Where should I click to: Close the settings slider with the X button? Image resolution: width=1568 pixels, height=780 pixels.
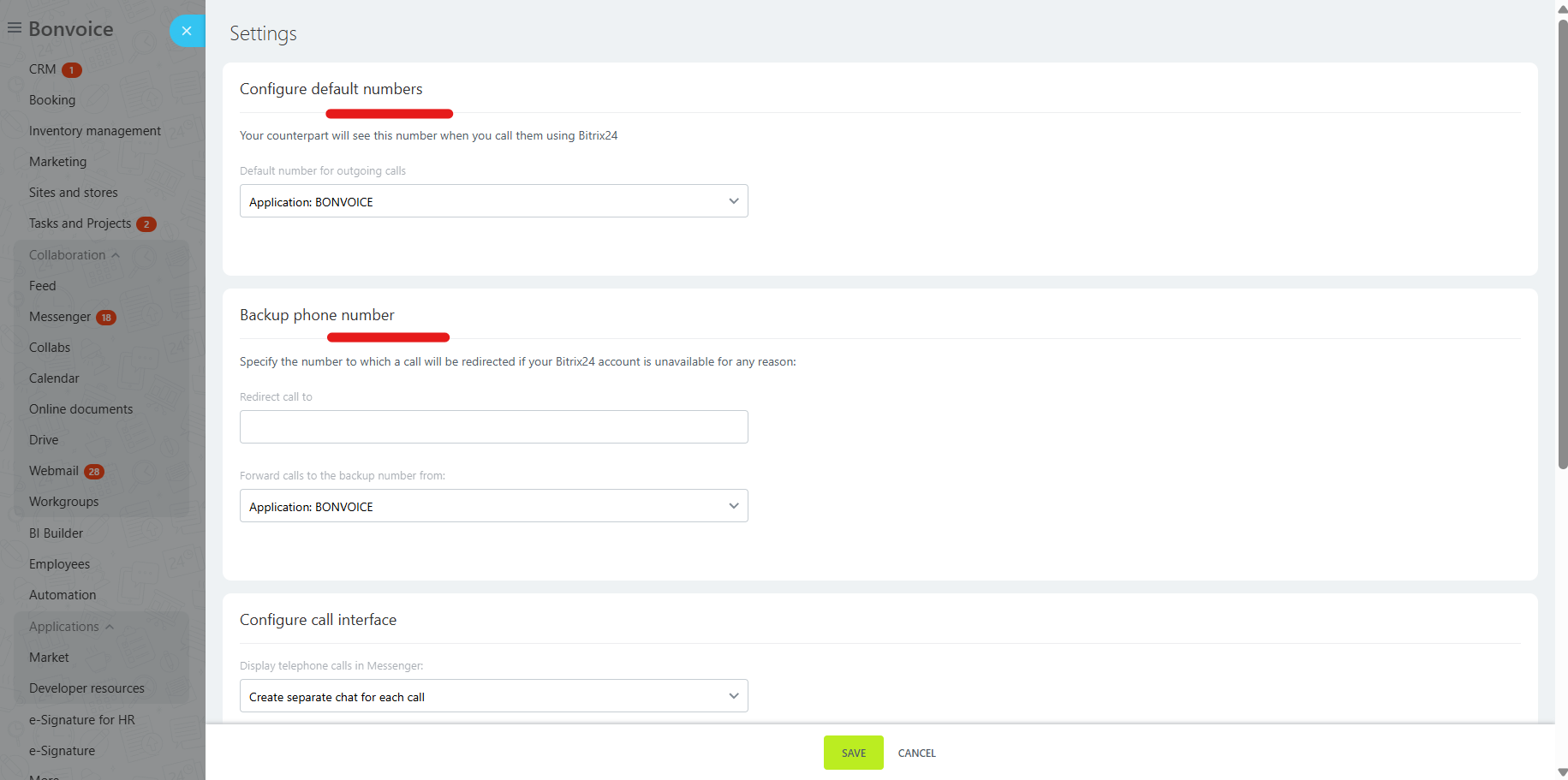click(x=187, y=31)
